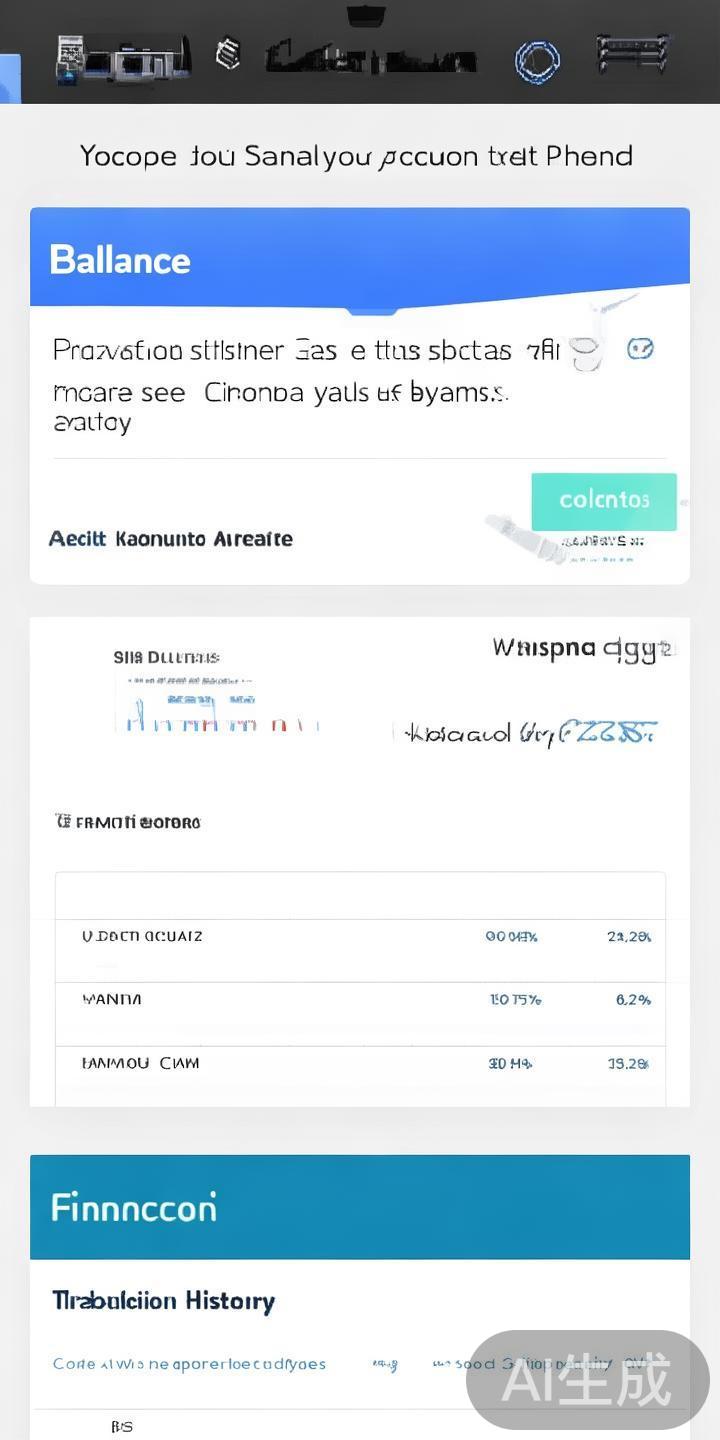Select the first table row showing 23.2%
Viewport: 720px width, 1440px height.
point(360,937)
